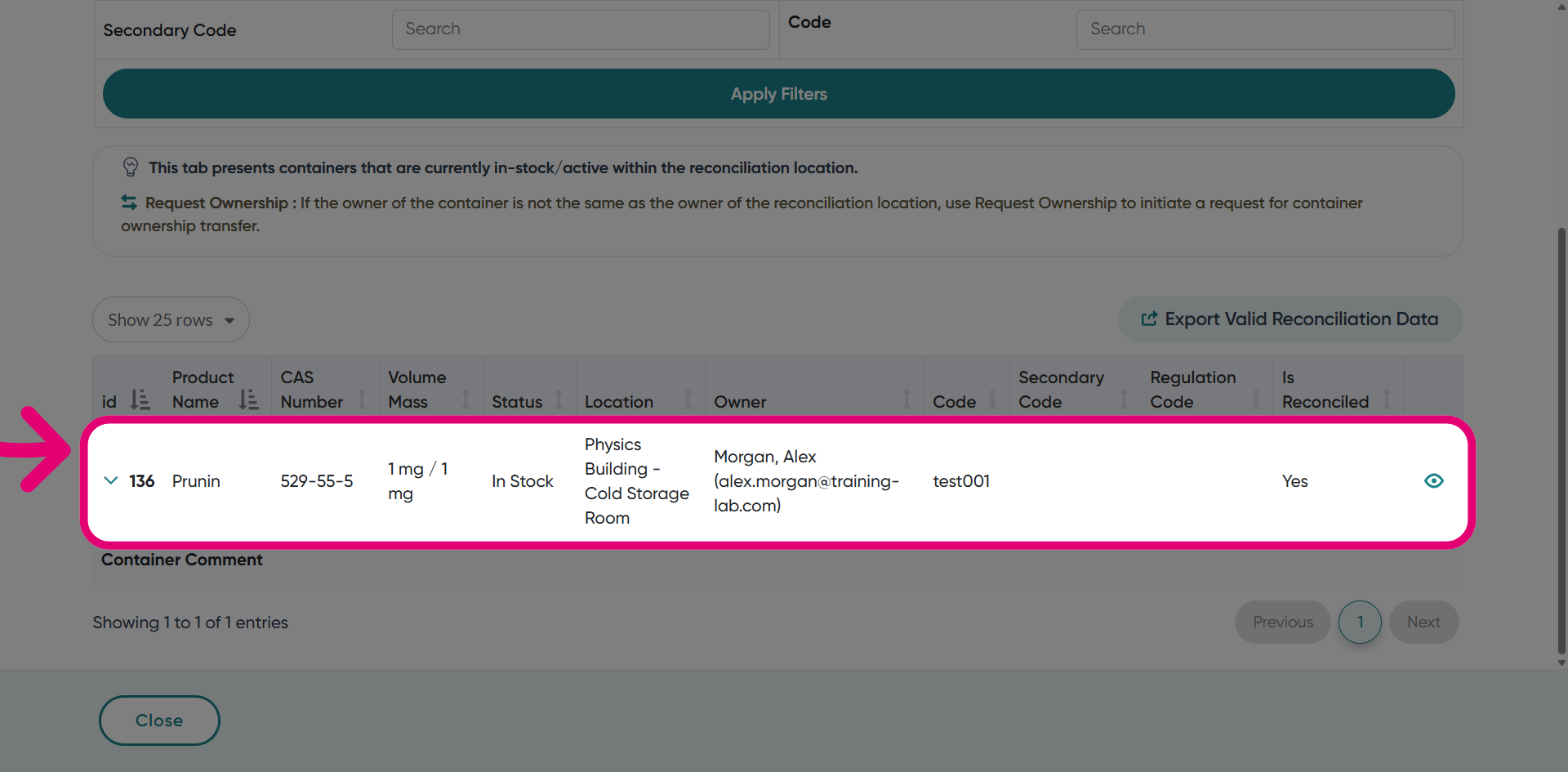The width and height of the screenshot is (1568, 772).
Task: Click the Request Ownership swap icon
Action: 129,202
